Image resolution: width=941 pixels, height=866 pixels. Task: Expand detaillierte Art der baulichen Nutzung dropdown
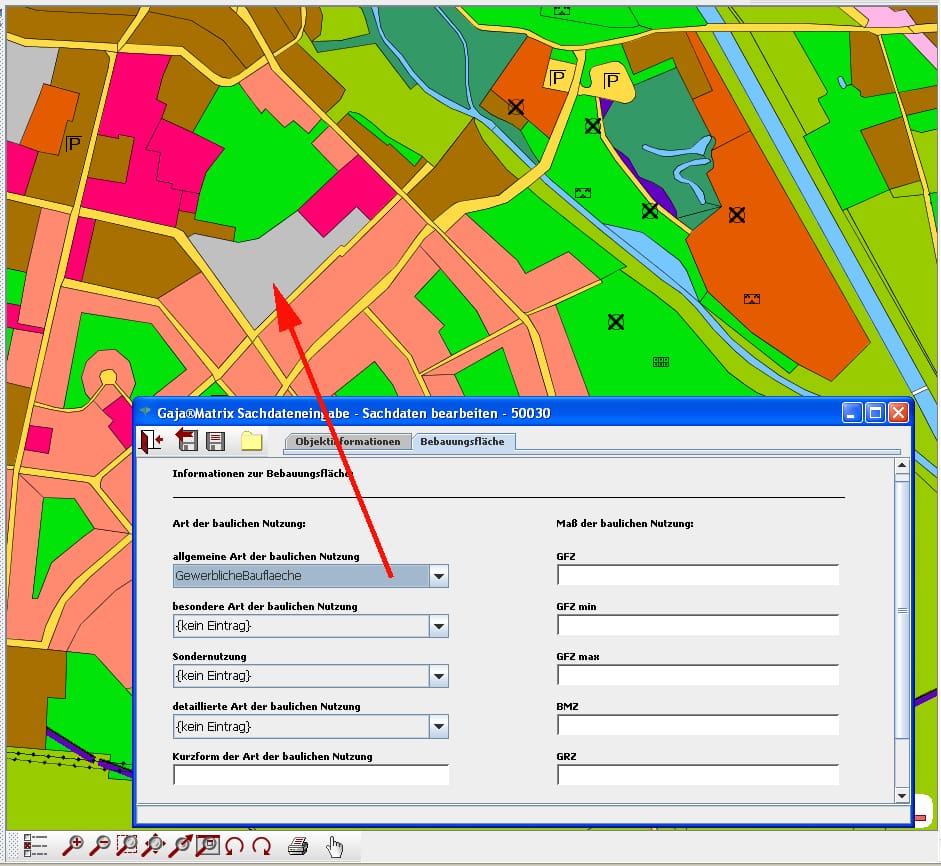[x=438, y=726]
